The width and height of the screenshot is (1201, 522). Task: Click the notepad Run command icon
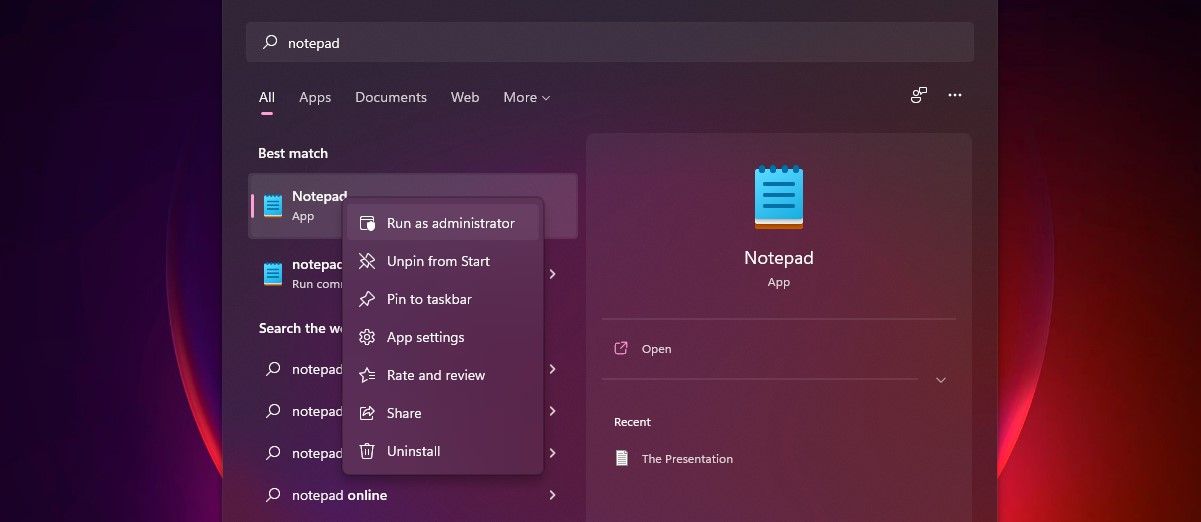(x=273, y=274)
